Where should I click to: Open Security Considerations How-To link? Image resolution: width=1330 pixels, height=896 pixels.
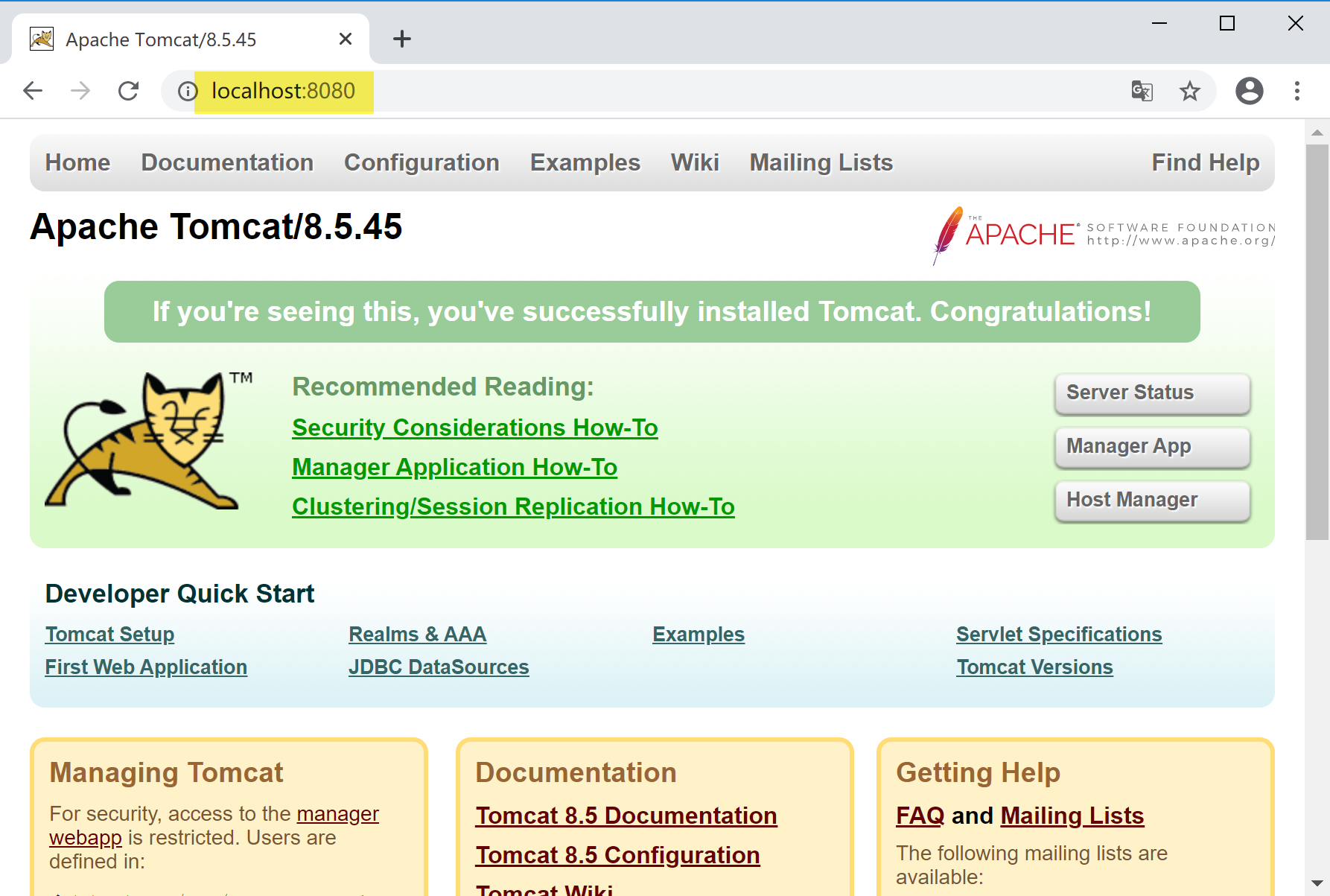[x=475, y=428]
